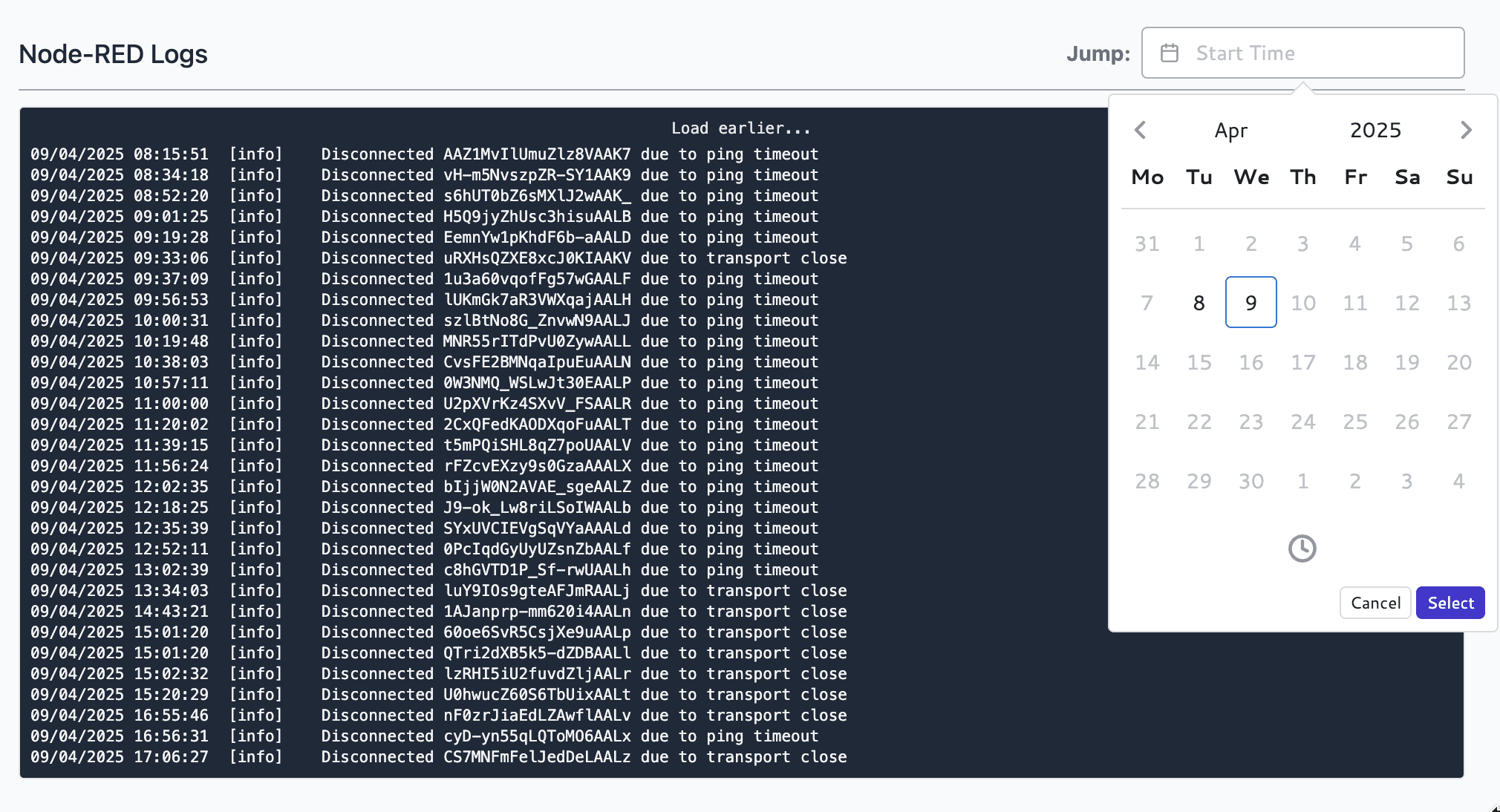Select April 17 in the calendar
The image size is (1500, 812).
(1302, 361)
